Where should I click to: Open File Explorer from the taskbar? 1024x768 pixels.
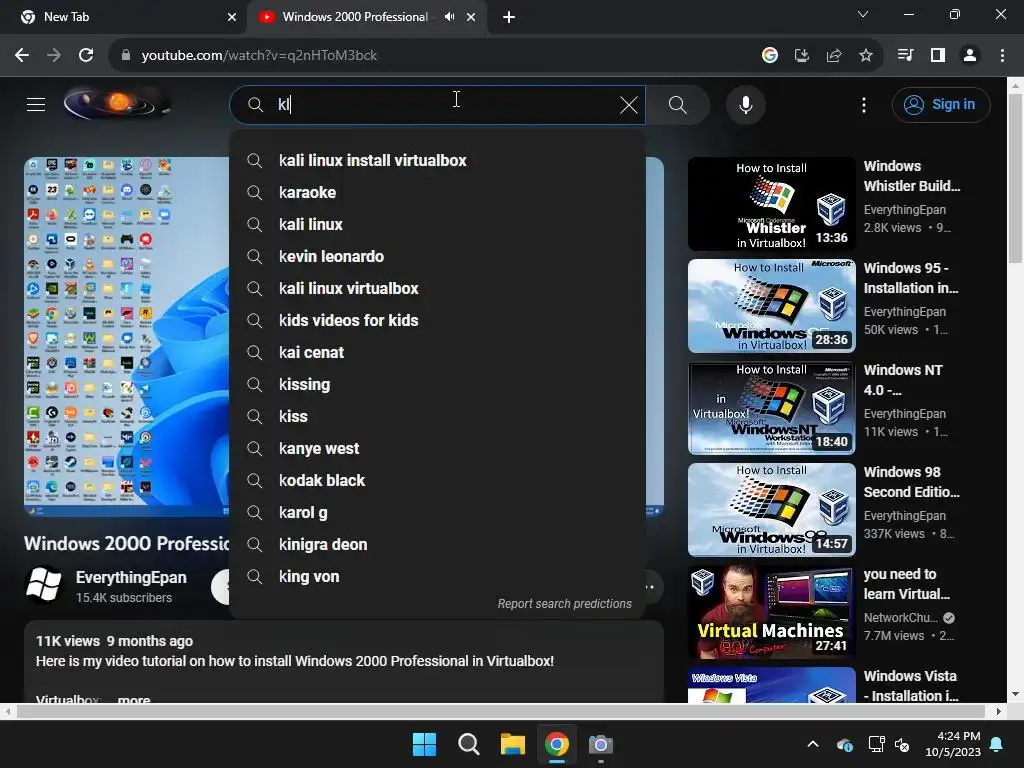[513, 744]
